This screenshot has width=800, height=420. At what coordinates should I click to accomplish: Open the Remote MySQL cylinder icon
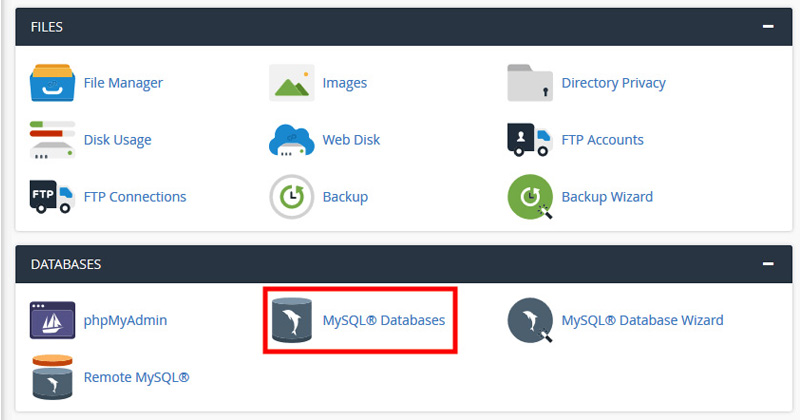52,377
